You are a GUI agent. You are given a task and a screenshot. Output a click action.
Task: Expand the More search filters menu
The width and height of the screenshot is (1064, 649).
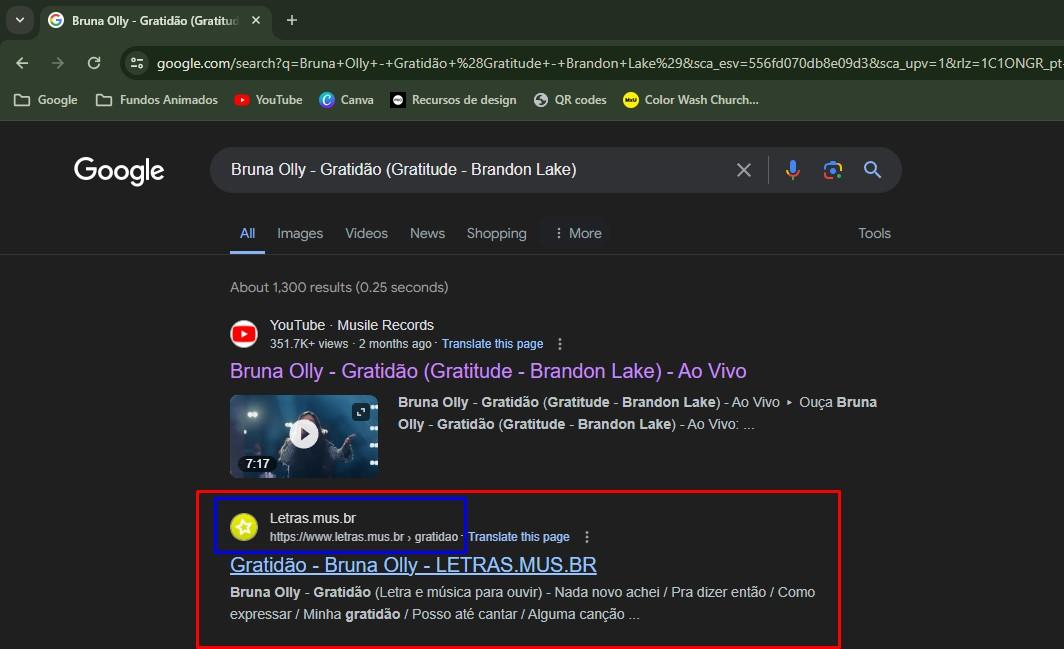(x=578, y=234)
